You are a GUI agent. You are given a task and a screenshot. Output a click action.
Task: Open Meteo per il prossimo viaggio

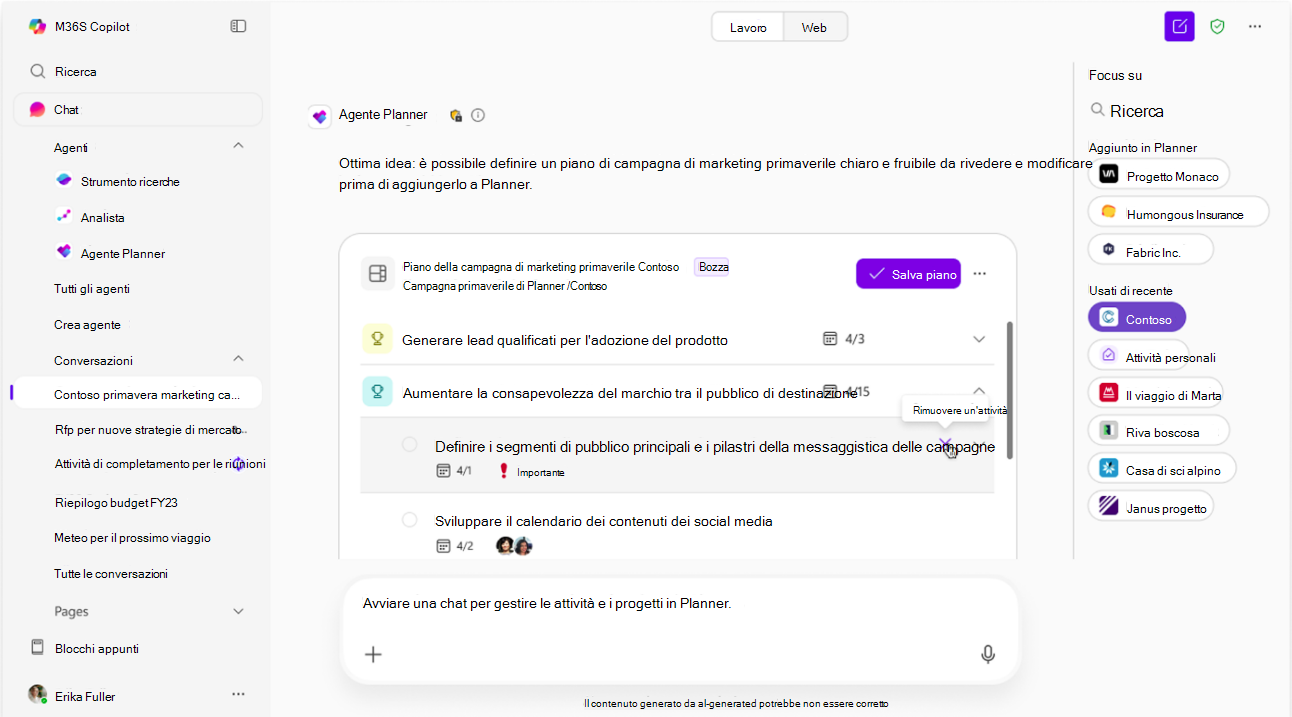(x=132, y=537)
